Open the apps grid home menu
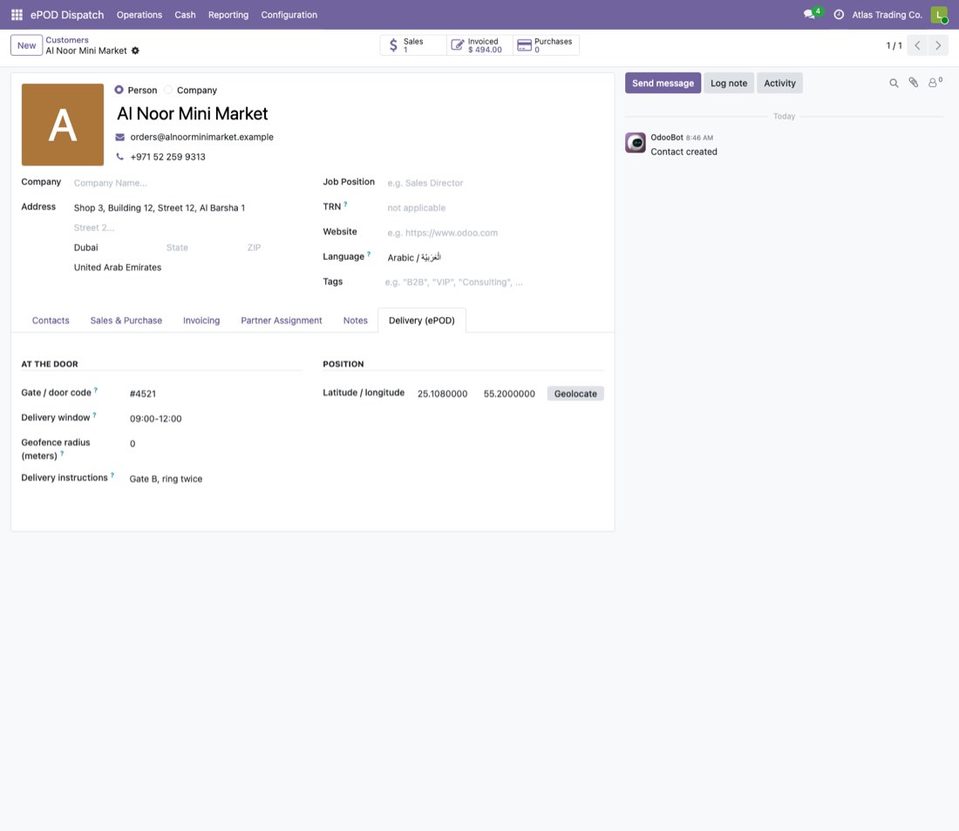 coord(17,15)
